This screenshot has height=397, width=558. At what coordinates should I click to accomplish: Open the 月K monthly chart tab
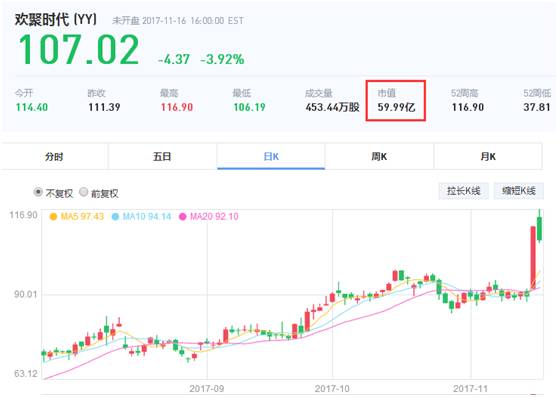click(488, 157)
